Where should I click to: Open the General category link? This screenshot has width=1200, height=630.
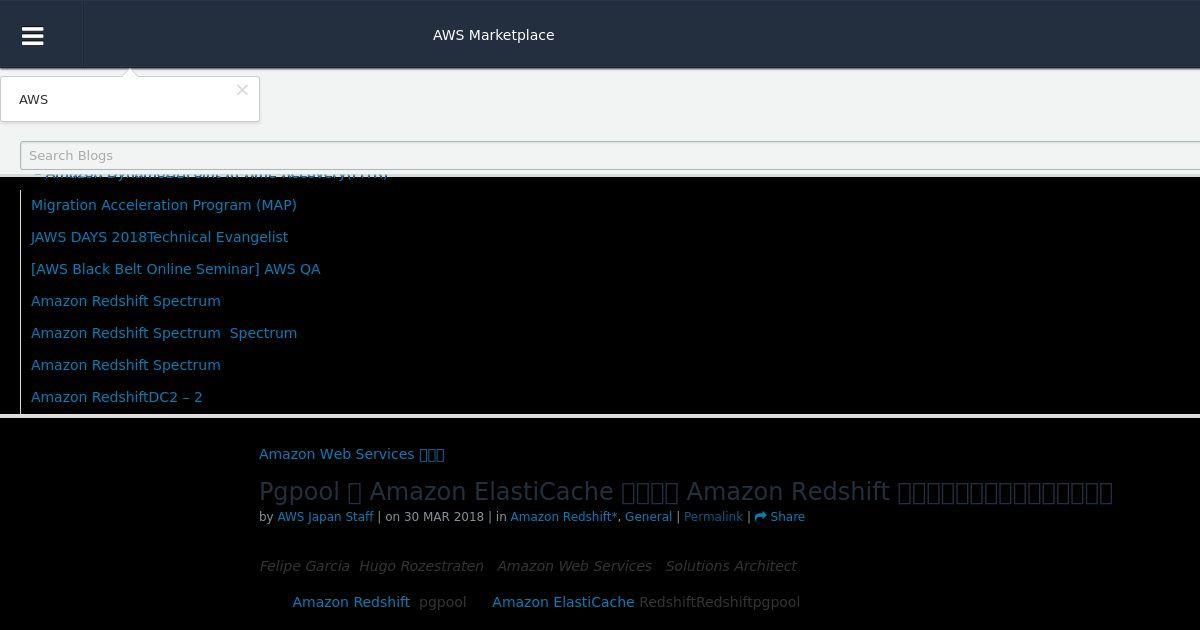coord(648,517)
